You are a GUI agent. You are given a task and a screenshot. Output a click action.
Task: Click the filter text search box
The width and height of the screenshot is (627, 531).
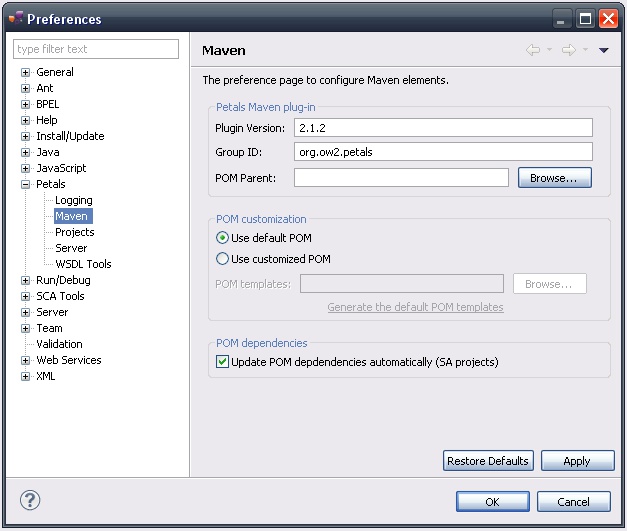[x=96, y=49]
